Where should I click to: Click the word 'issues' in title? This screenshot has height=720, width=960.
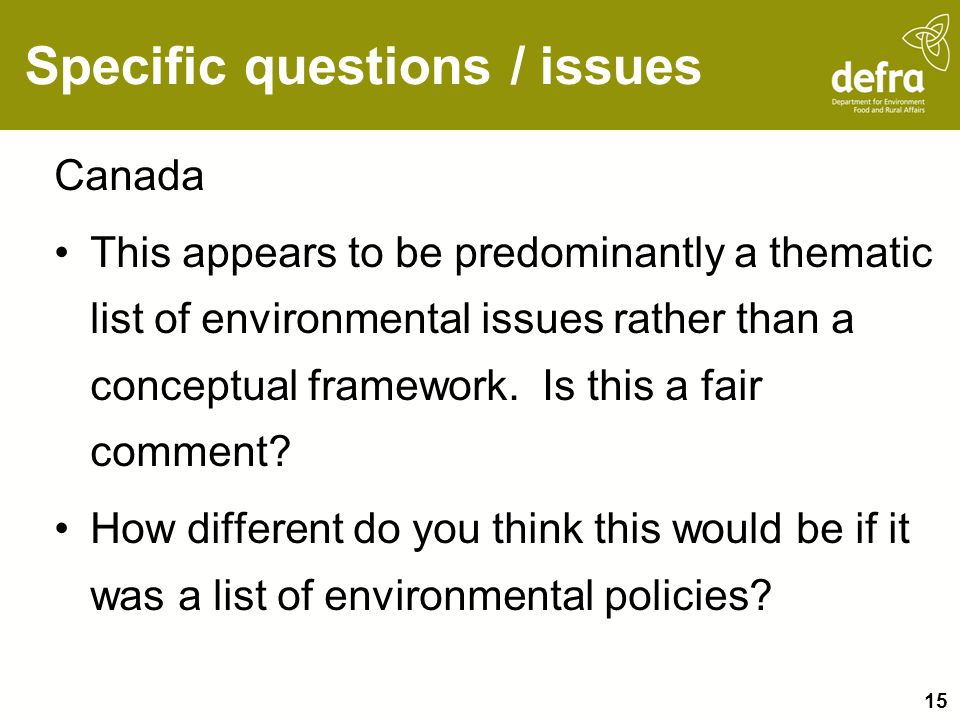point(620,67)
